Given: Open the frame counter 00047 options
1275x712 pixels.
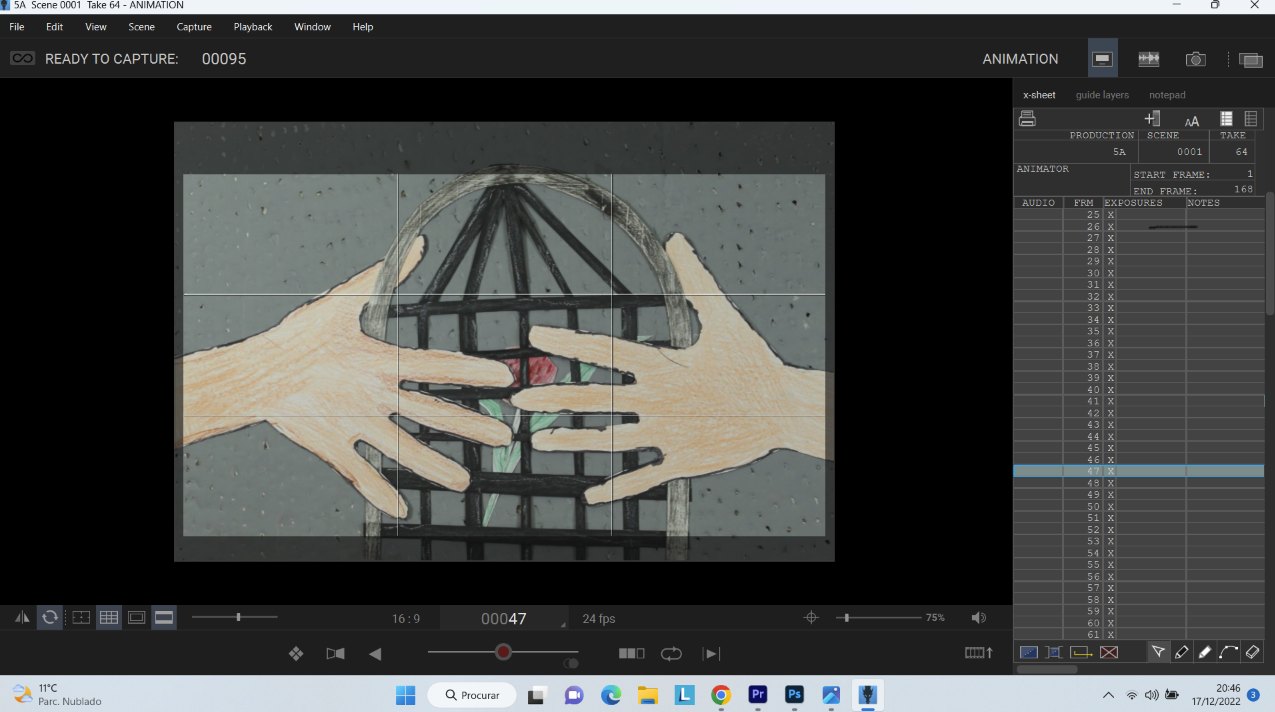Looking at the screenshot, I should coord(504,619).
